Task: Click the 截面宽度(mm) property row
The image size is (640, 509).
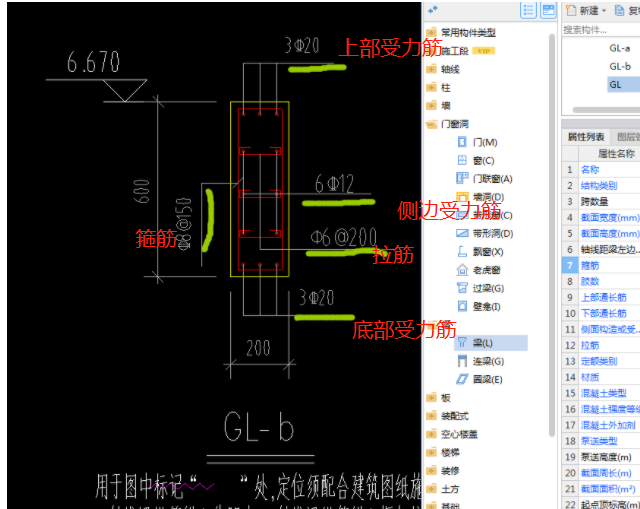Action: [x=601, y=218]
